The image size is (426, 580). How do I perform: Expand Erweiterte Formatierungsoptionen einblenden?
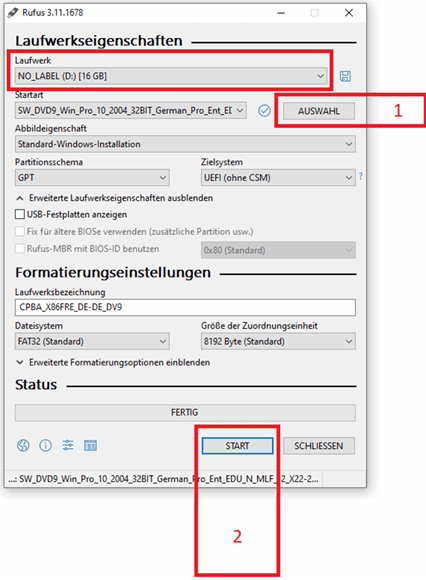113,362
